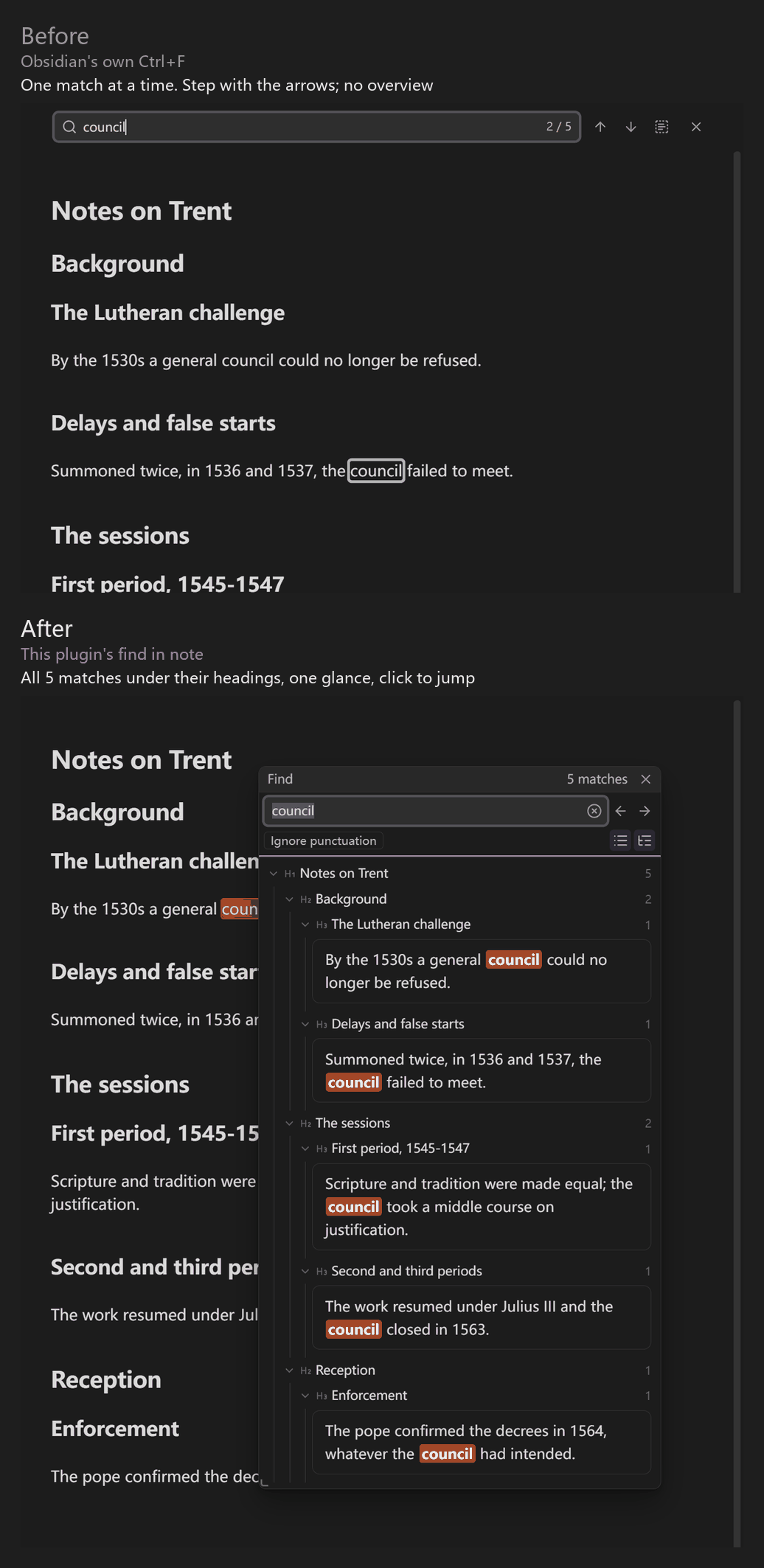Switch results to flat list view
764x1568 pixels.
tap(621, 840)
